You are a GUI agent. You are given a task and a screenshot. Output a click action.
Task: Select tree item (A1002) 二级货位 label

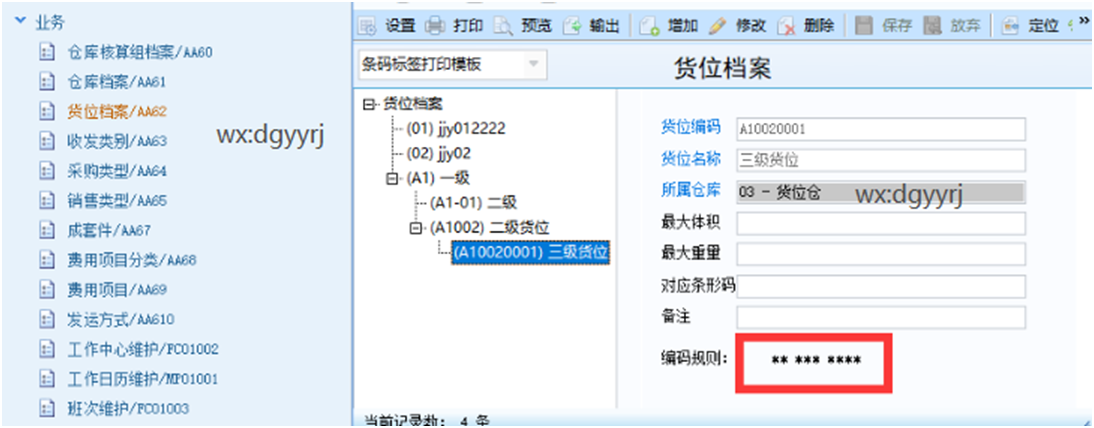(x=490, y=228)
